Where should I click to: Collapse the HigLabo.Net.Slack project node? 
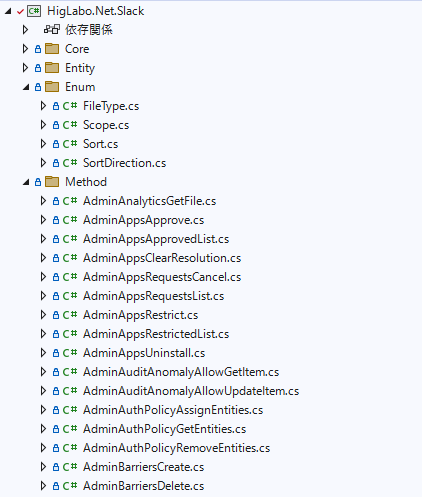(8, 11)
